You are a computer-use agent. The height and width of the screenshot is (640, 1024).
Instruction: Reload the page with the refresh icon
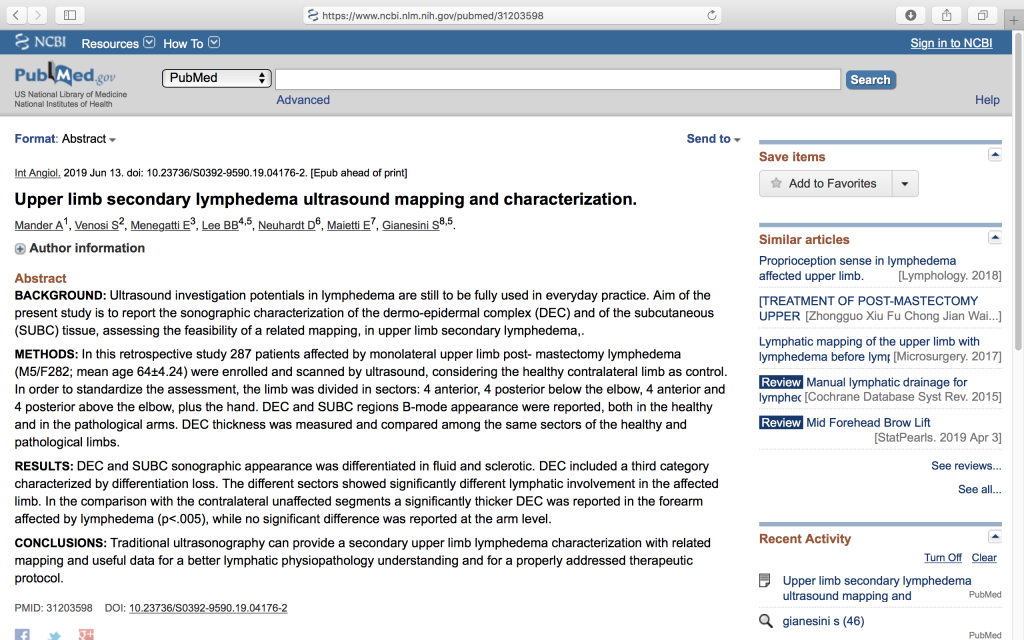712,15
